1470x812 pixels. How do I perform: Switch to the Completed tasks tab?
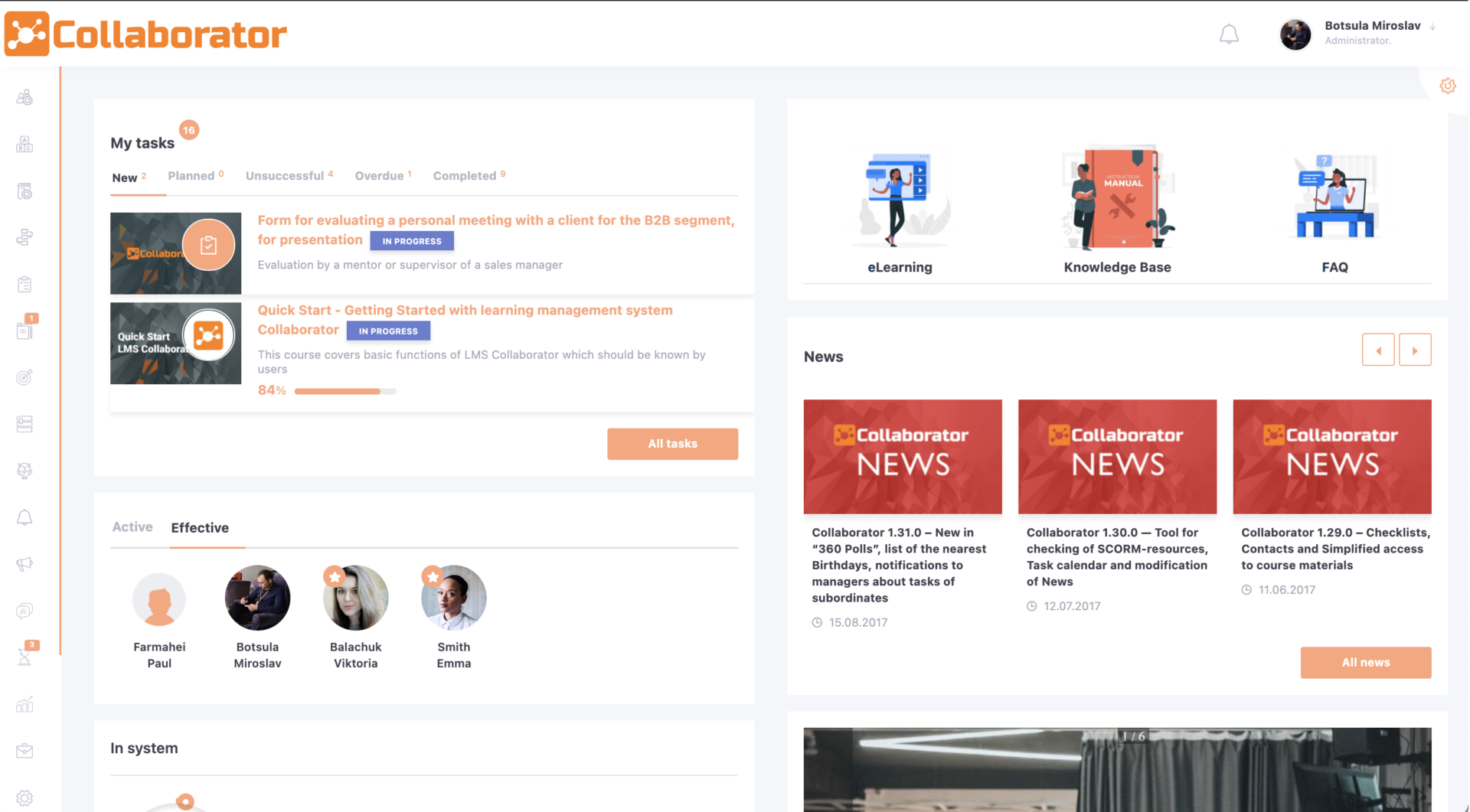tap(465, 176)
